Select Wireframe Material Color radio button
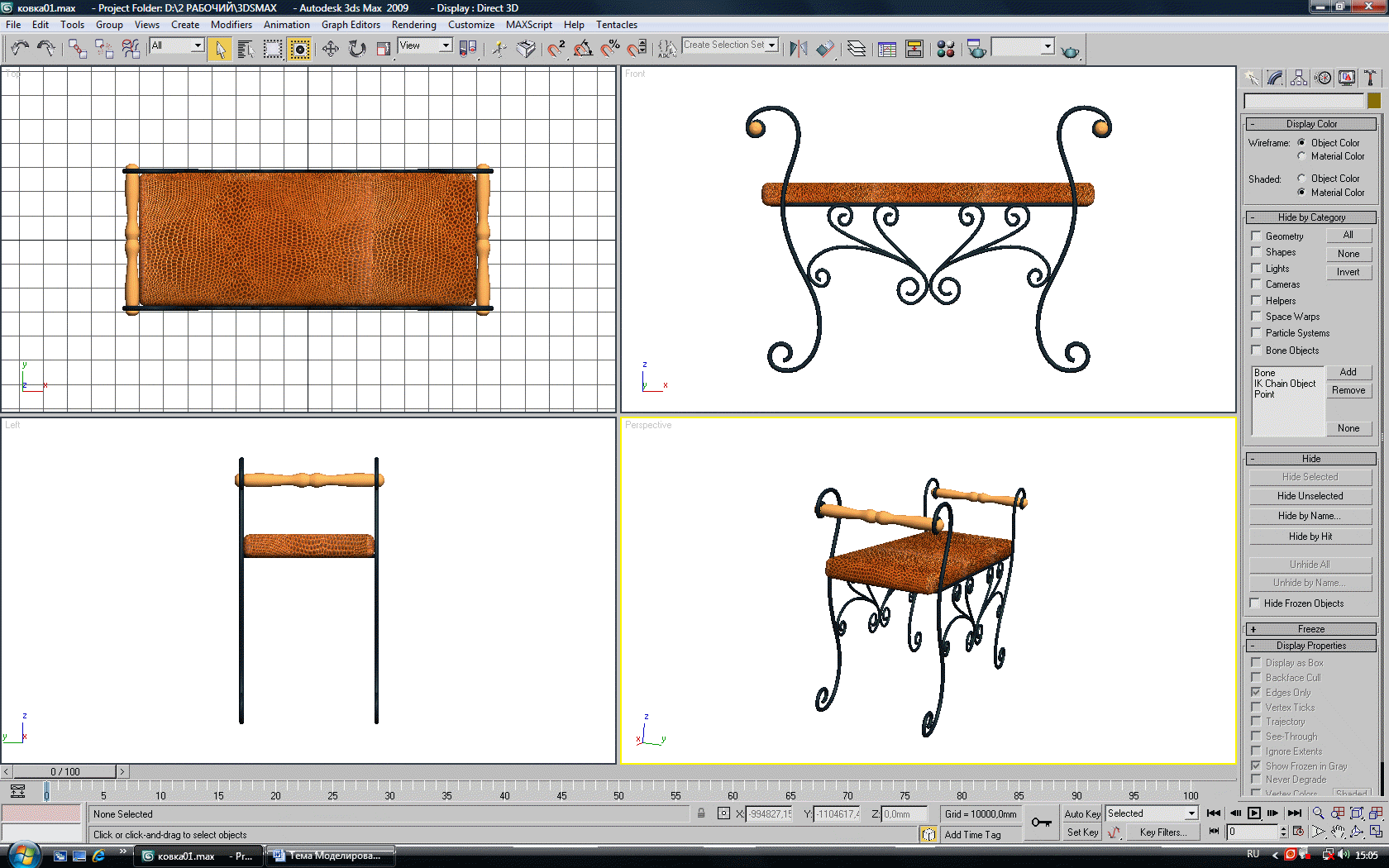This screenshot has height=868, width=1389. 1301,156
